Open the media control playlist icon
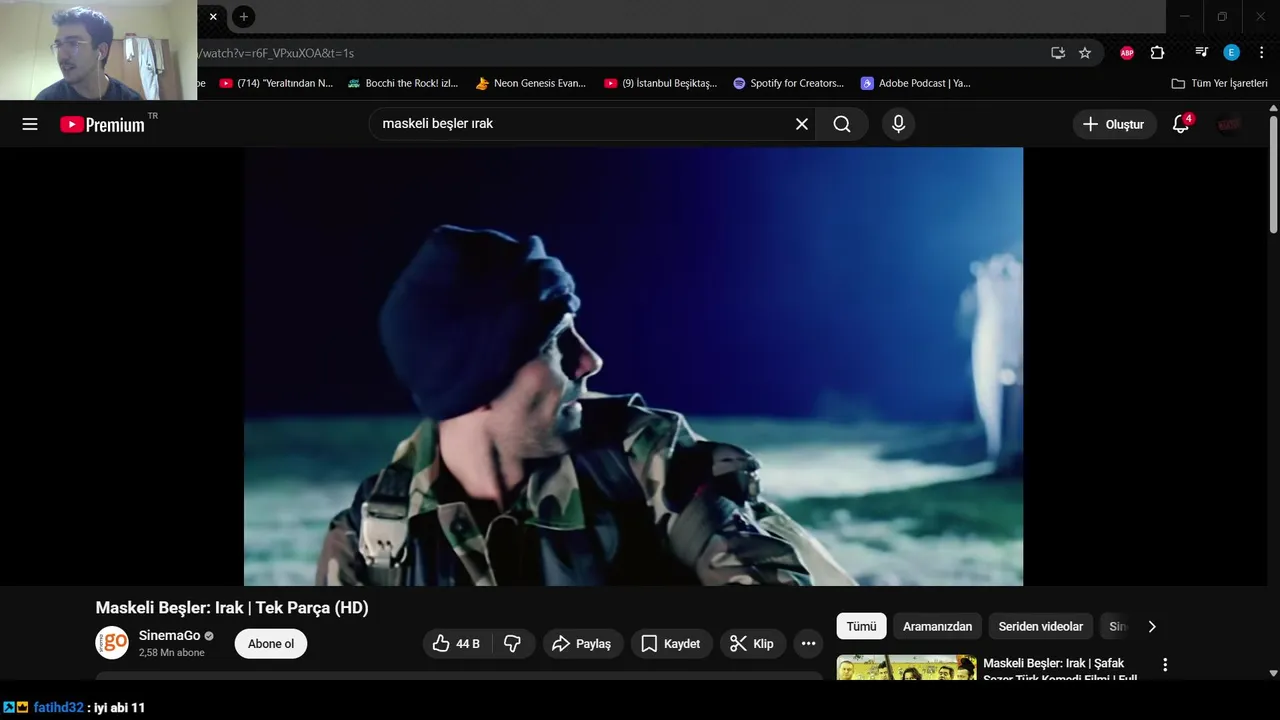This screenshot has height=720, width=1280. pyautogui.click(x=1202, y=53)
